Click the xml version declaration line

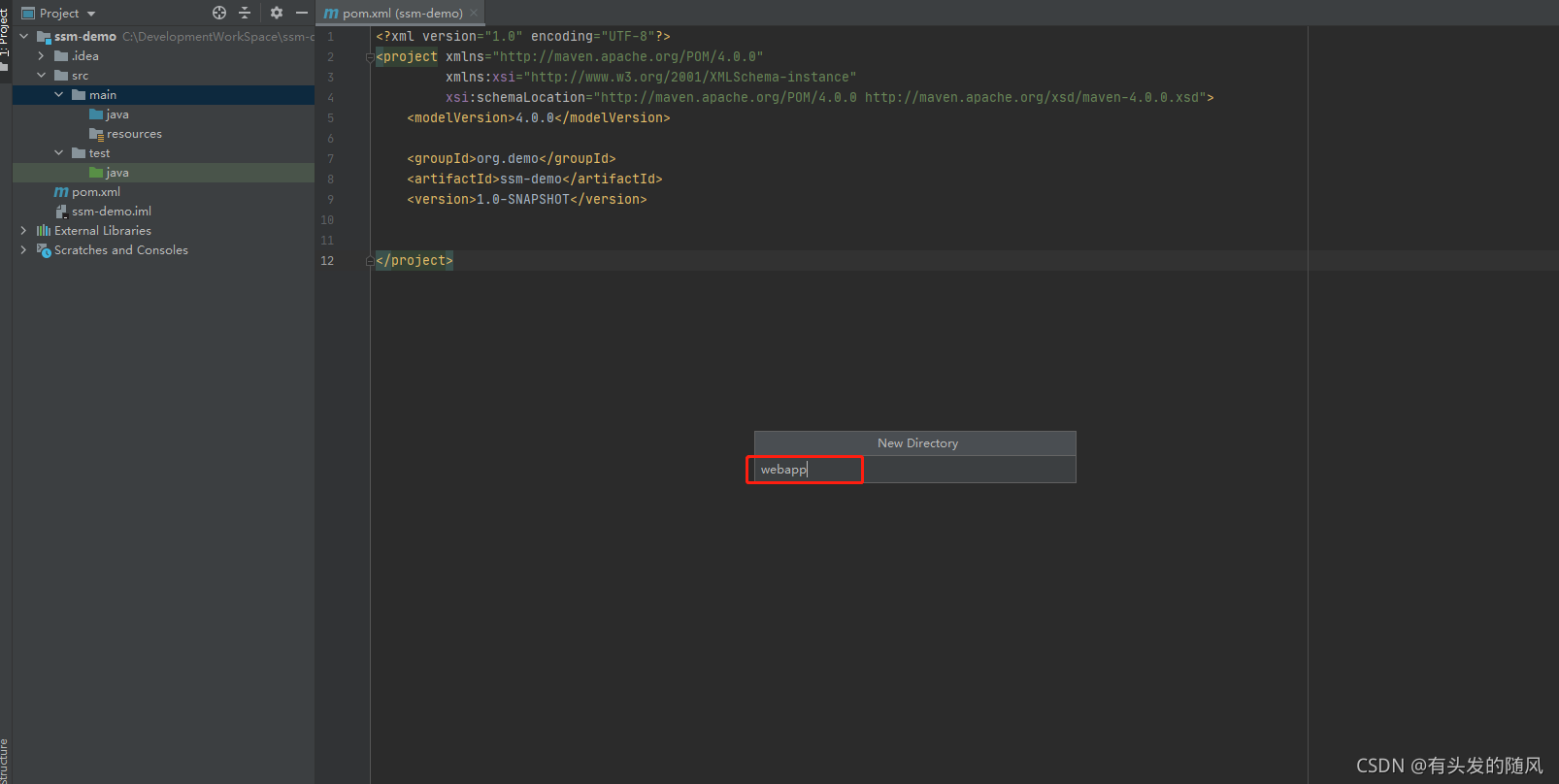523,37
